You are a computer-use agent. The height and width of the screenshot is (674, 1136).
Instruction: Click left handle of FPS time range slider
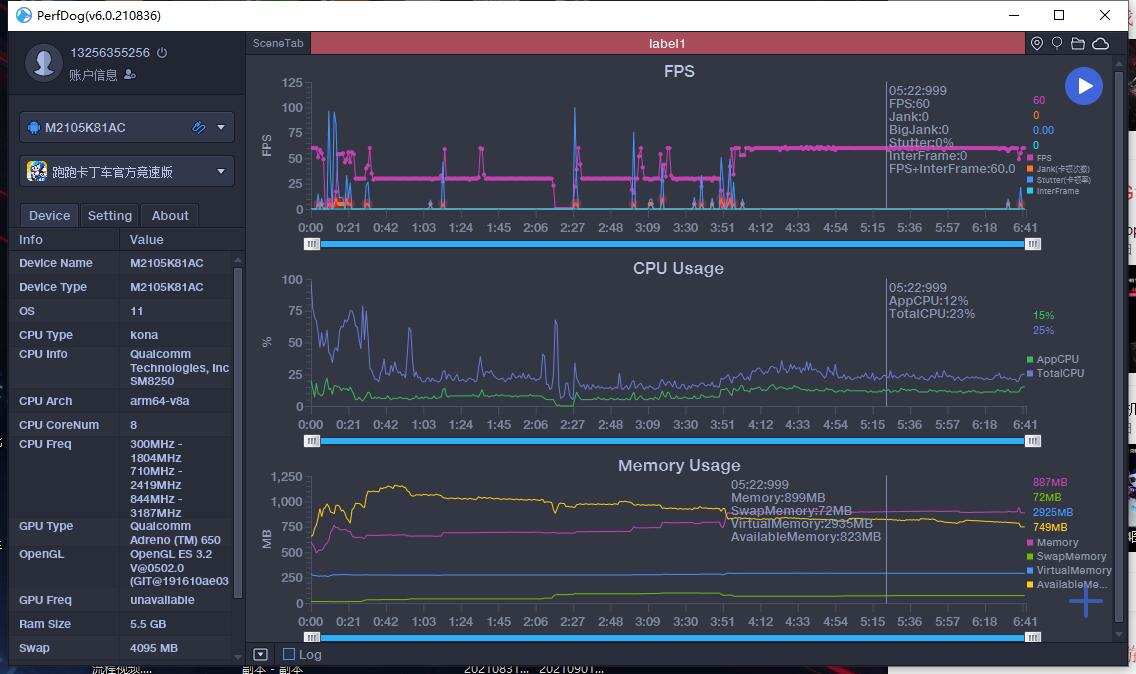pyautogui.click(x=313, y=244)
